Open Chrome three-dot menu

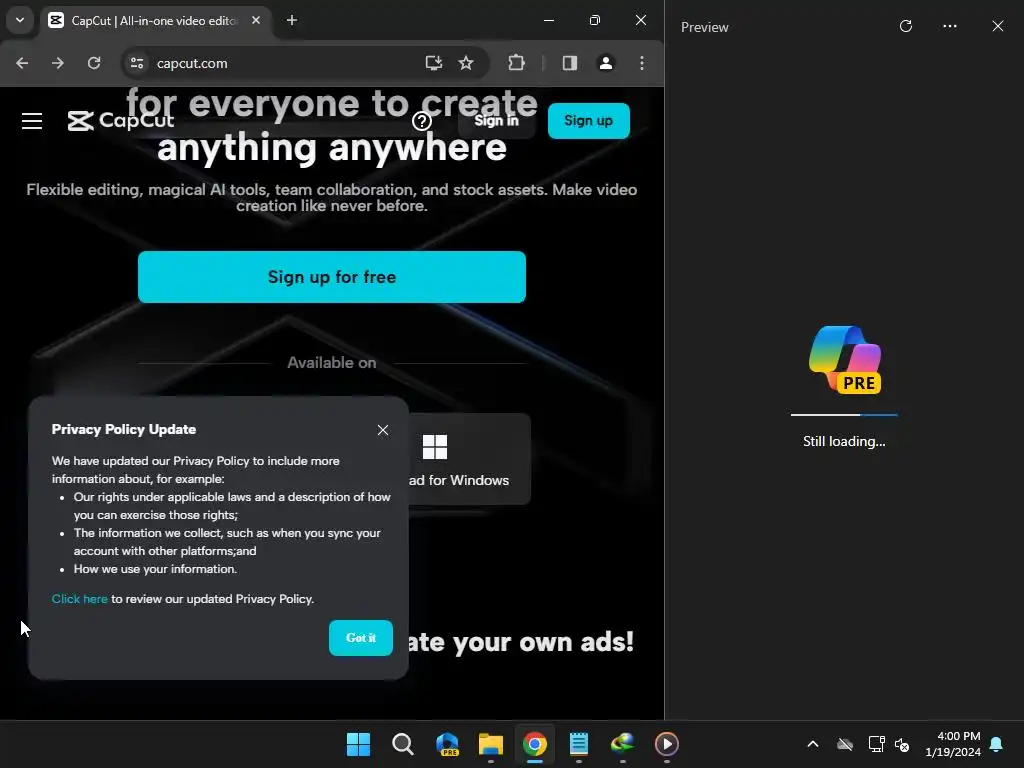642,63
